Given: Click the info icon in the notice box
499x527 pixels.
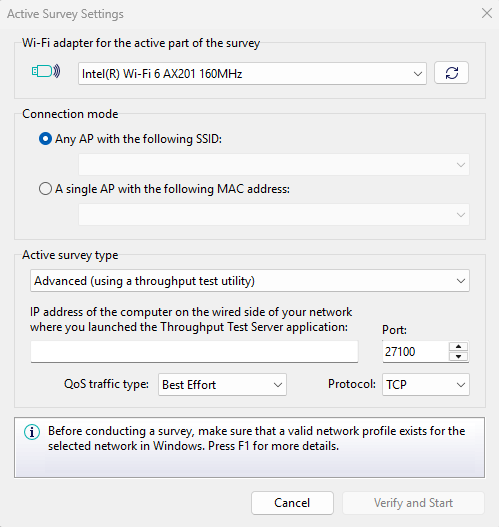Looking at the screenshot, I should (x=32, y=432).
